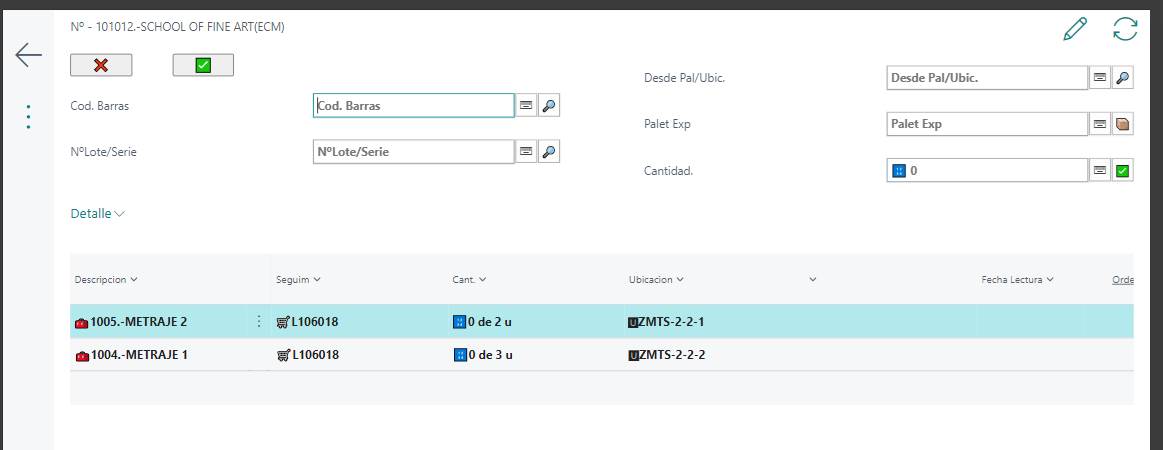The height and width of the screenshot is (450, 1163).
Task: Go back with the left arrow
Action: point(29,55)
